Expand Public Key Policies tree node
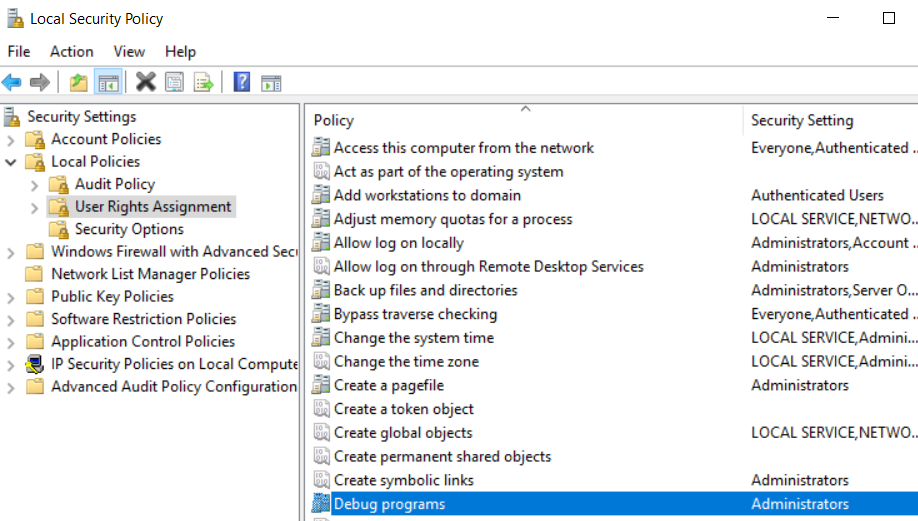This screenshot has height=521, width=918. (11, 297)
